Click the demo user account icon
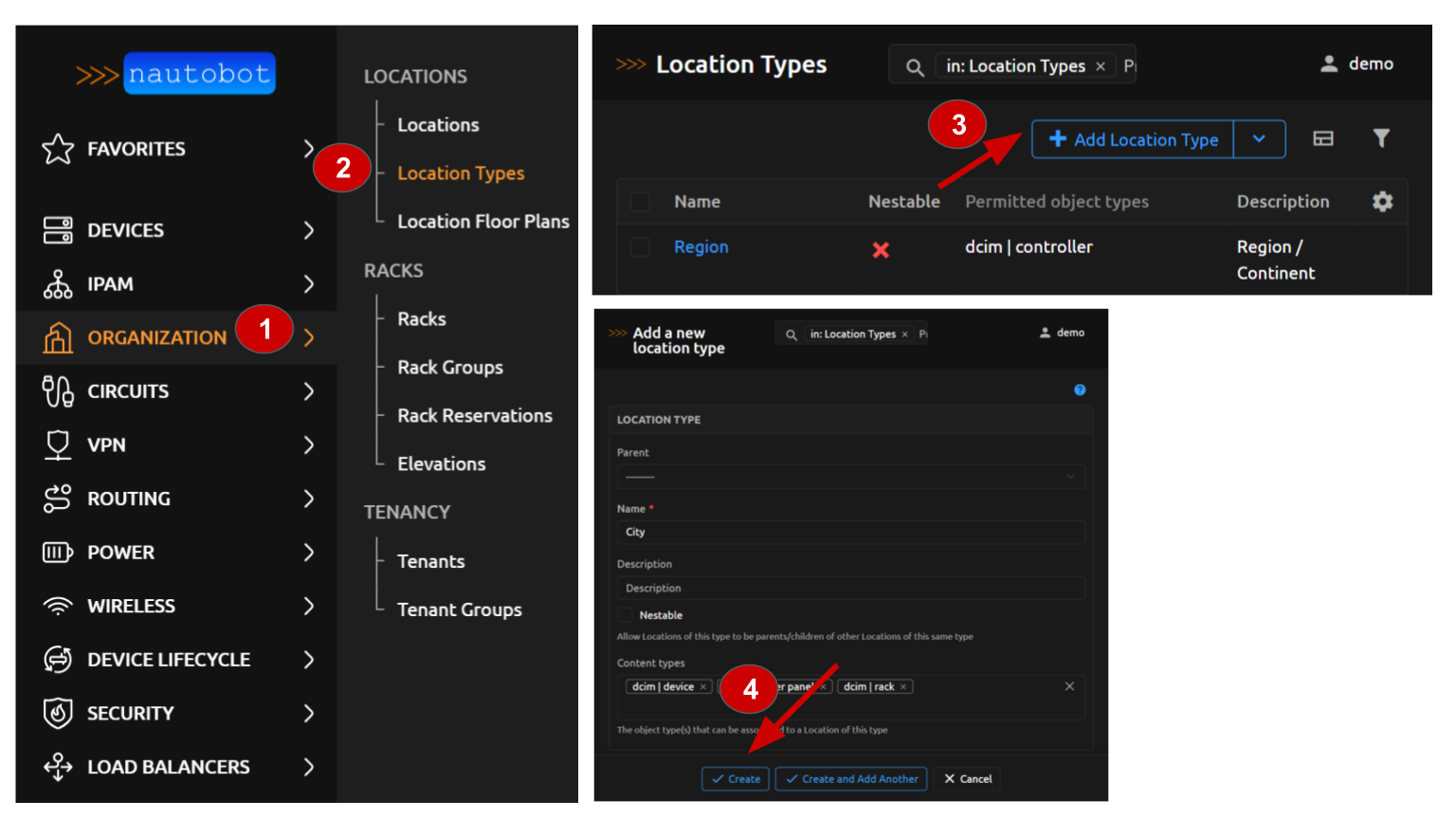 [x=1328, y=64]
